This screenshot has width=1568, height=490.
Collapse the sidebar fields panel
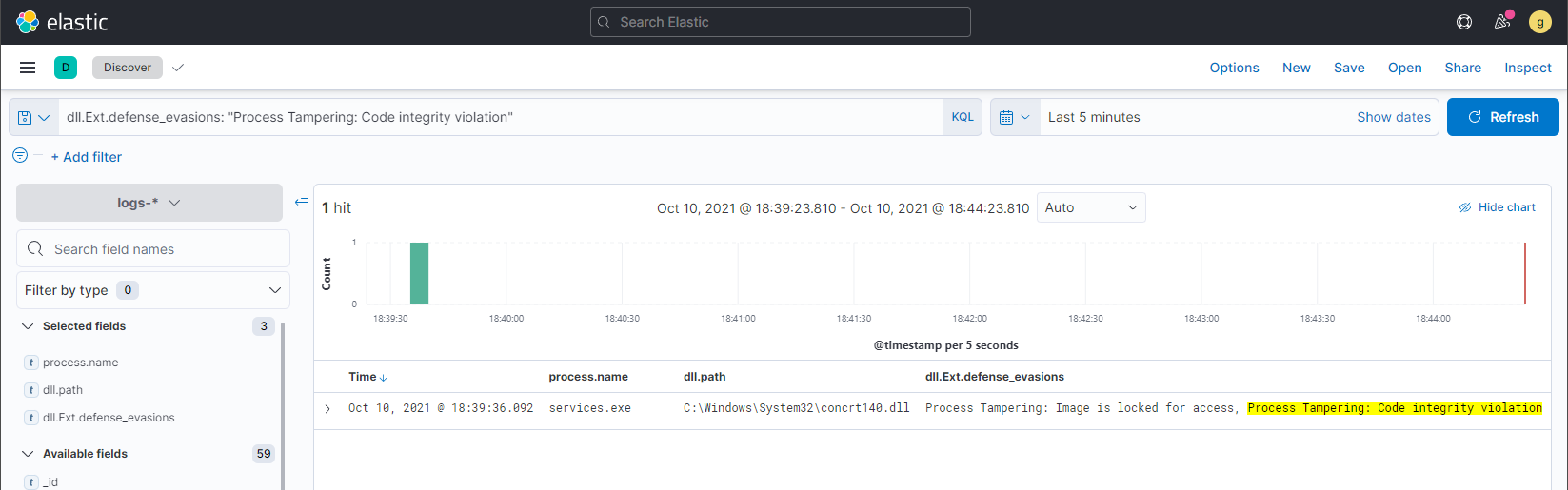pos(302,202)
